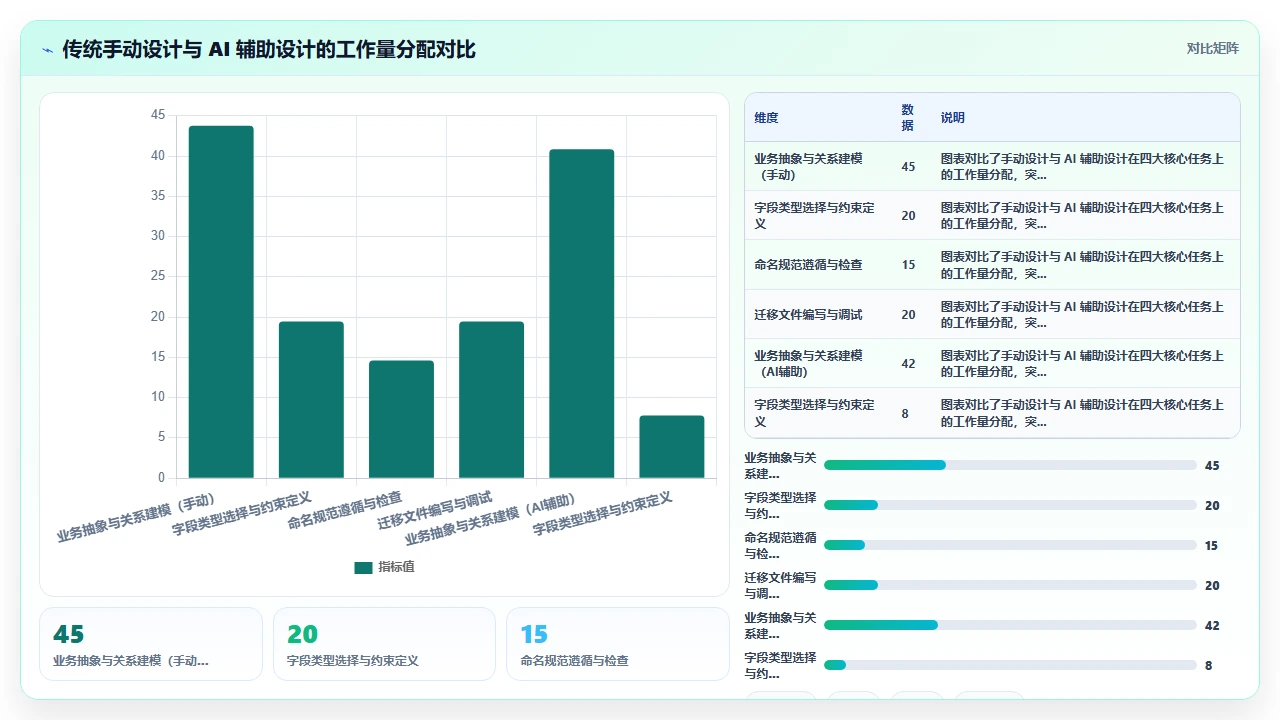1280x720 pixels.
Task: Select the 迁移文件编写与调试 chart bar
Action: [491, 400]
